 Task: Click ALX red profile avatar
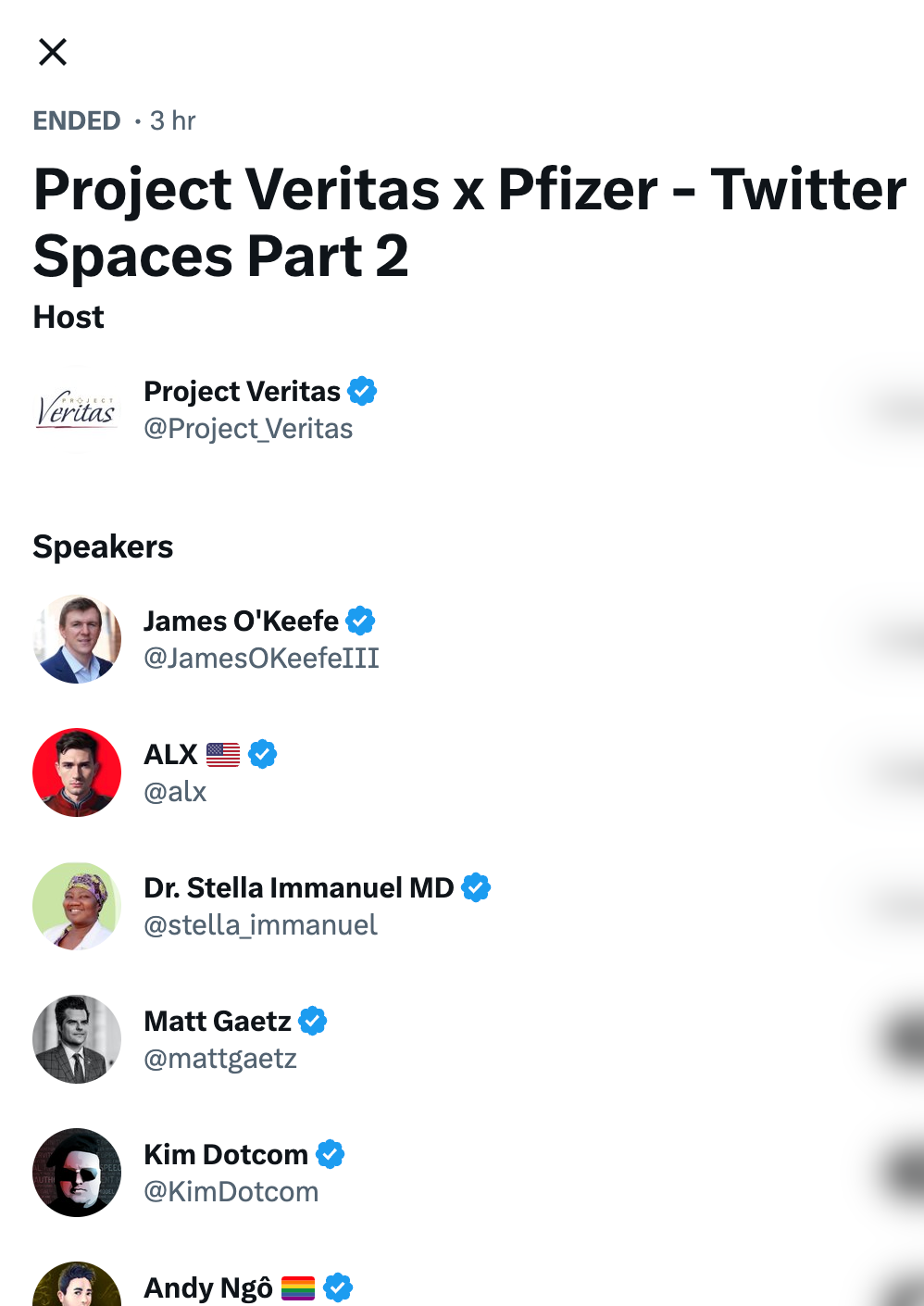pyautogui.click(x=77, y=772)
